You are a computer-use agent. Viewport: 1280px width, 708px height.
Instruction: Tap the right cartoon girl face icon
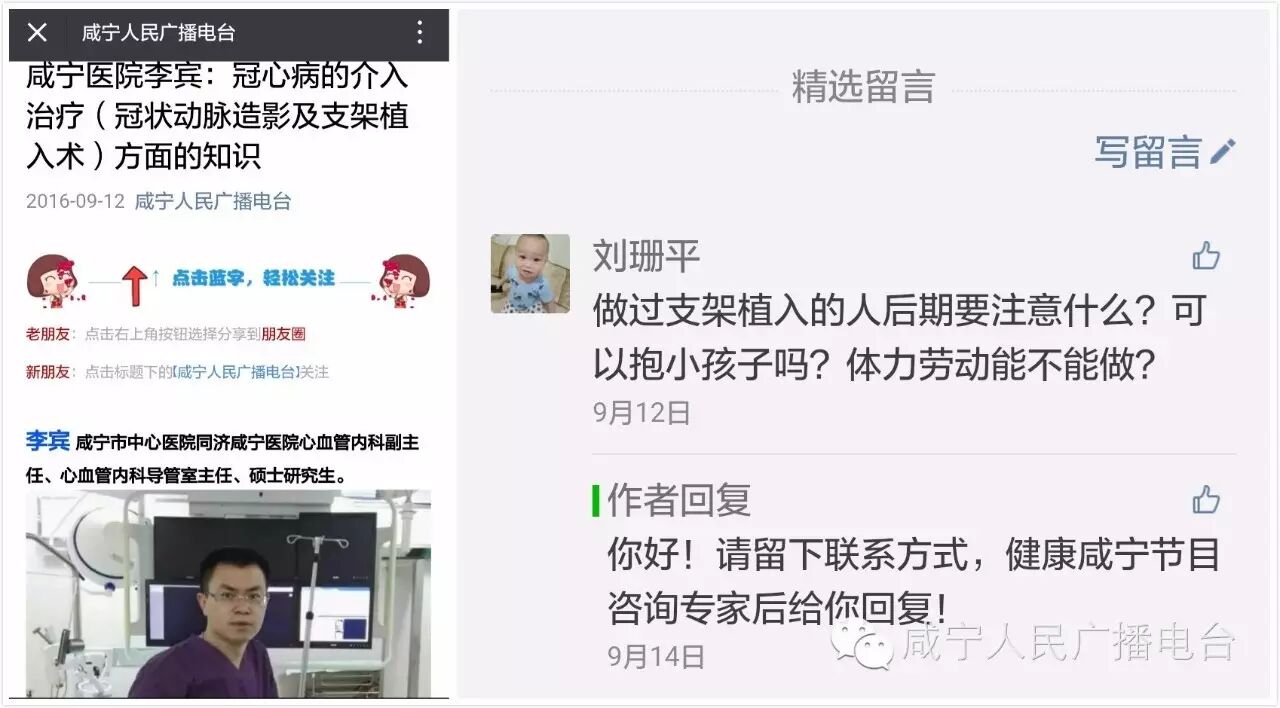coord(404,279)
